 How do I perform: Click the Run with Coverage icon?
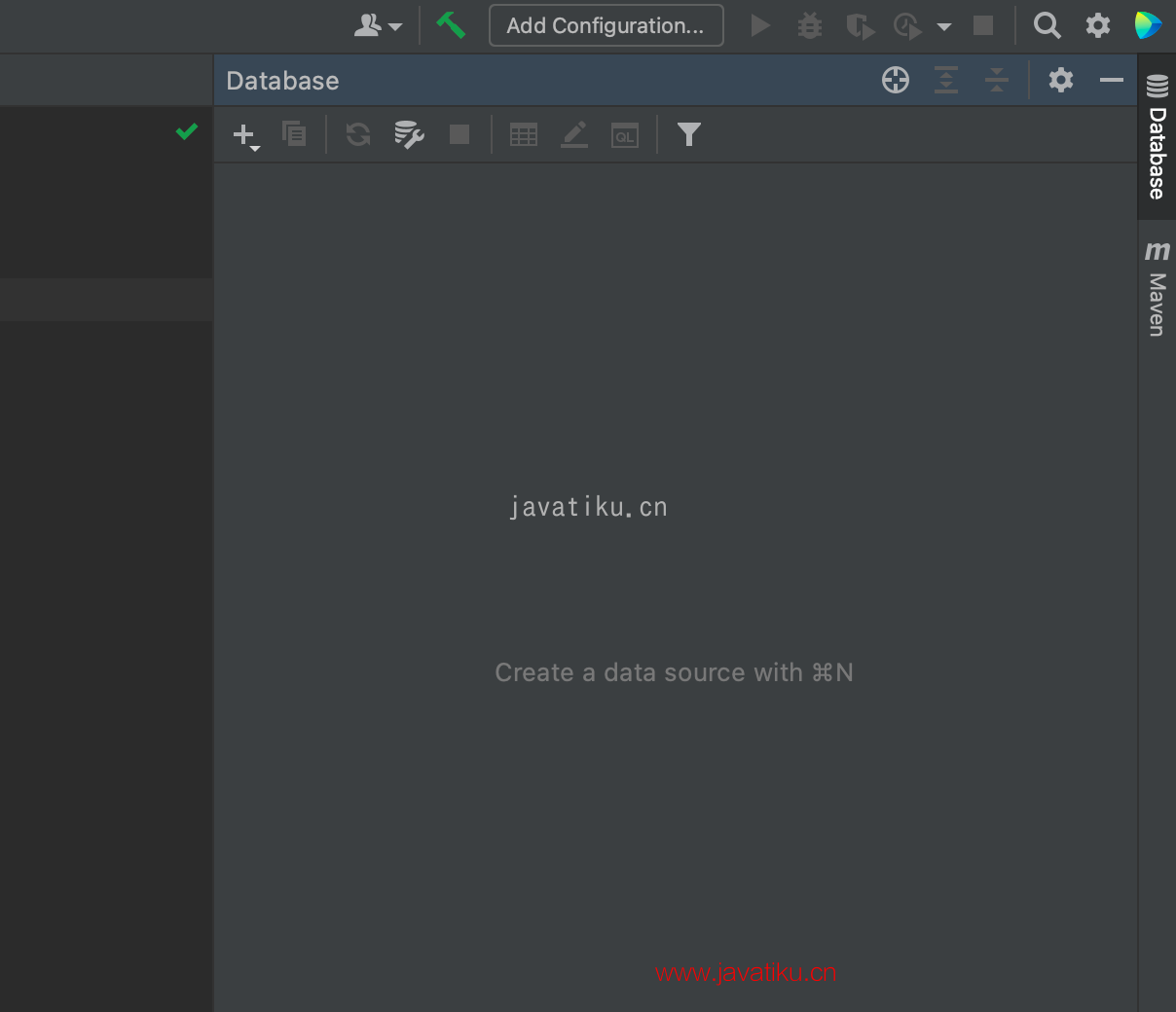pyautogui.click(x=860, y=25)
